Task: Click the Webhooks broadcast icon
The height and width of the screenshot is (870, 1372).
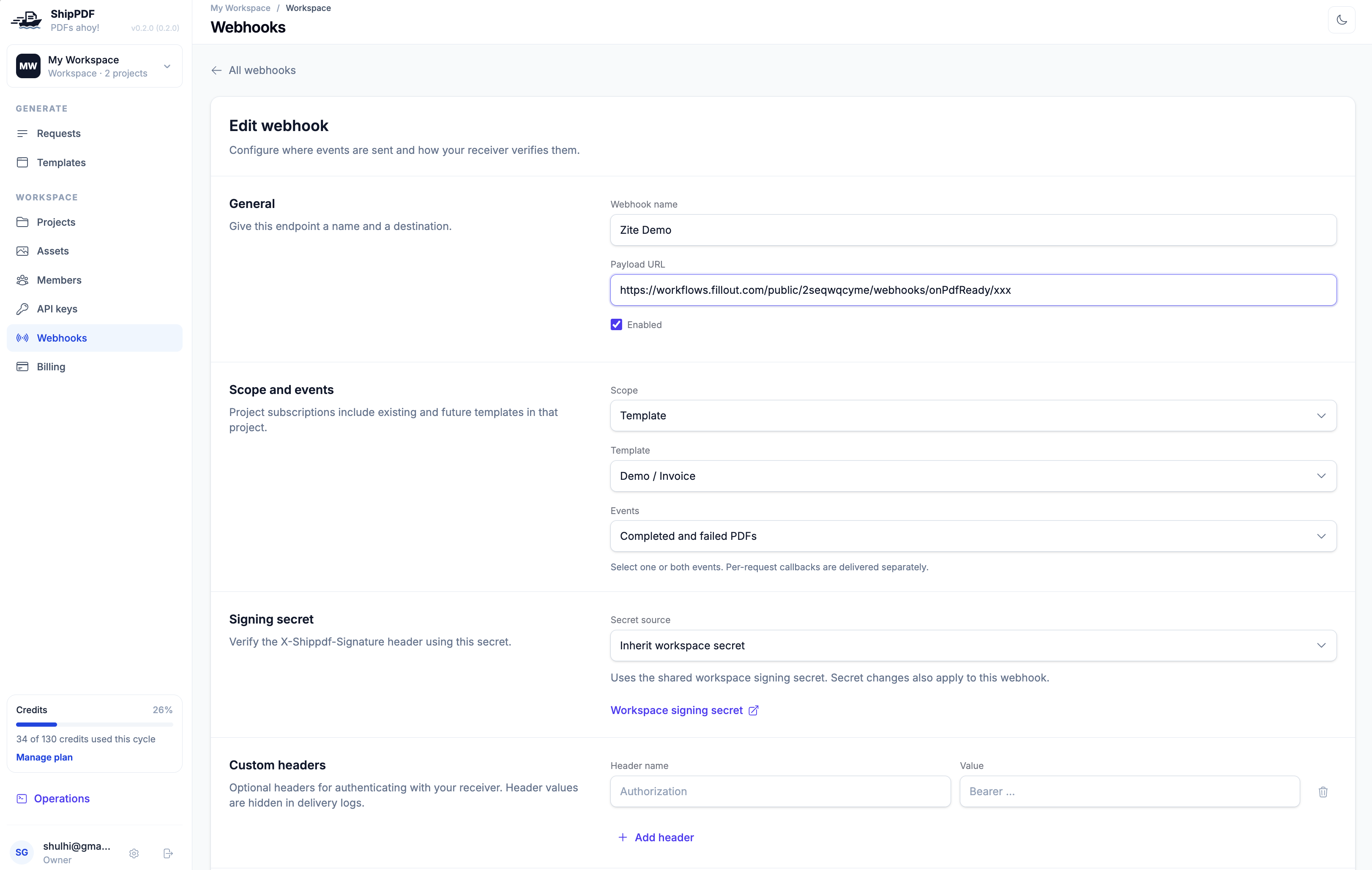Action: (22, 338)
